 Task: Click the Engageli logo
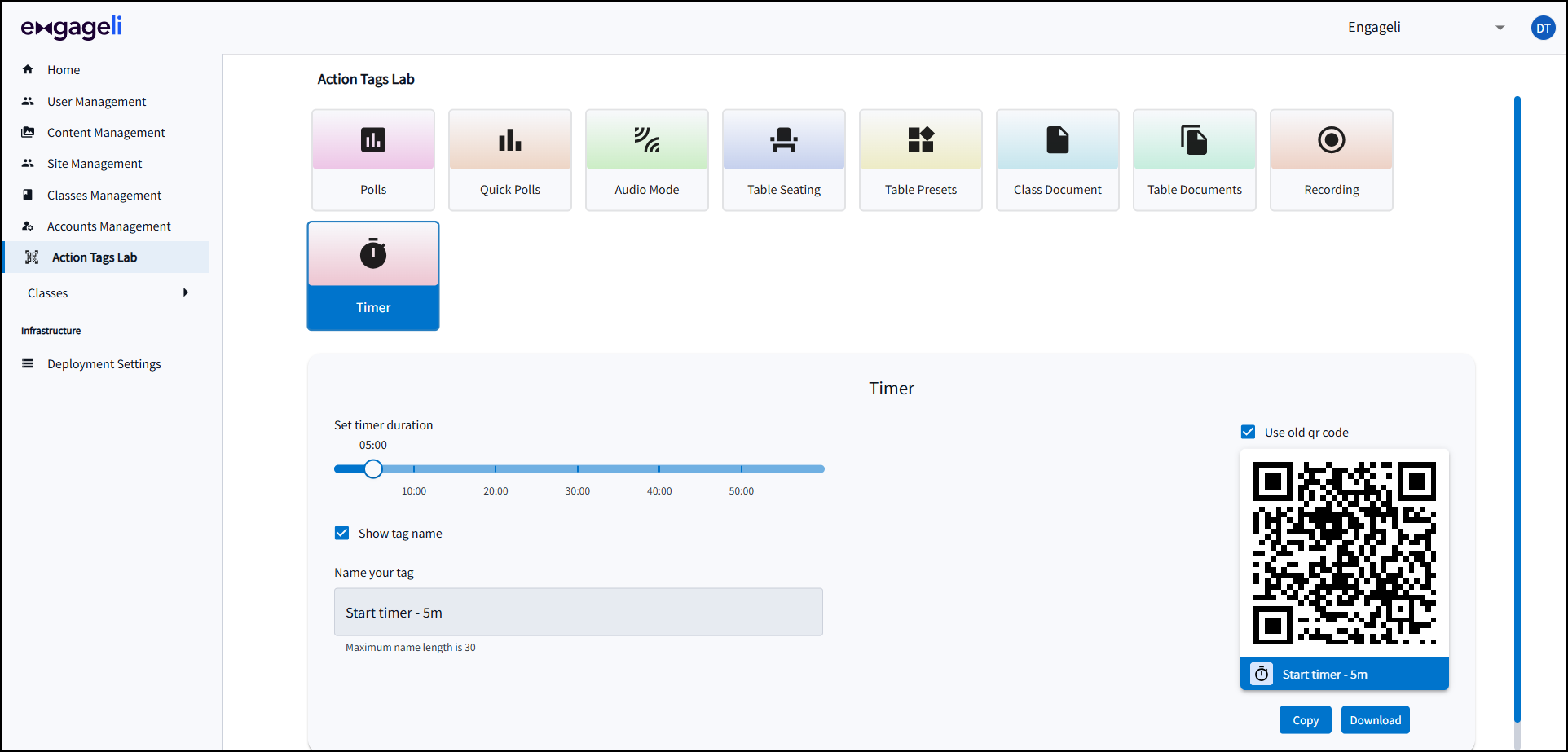click(72, 28)
